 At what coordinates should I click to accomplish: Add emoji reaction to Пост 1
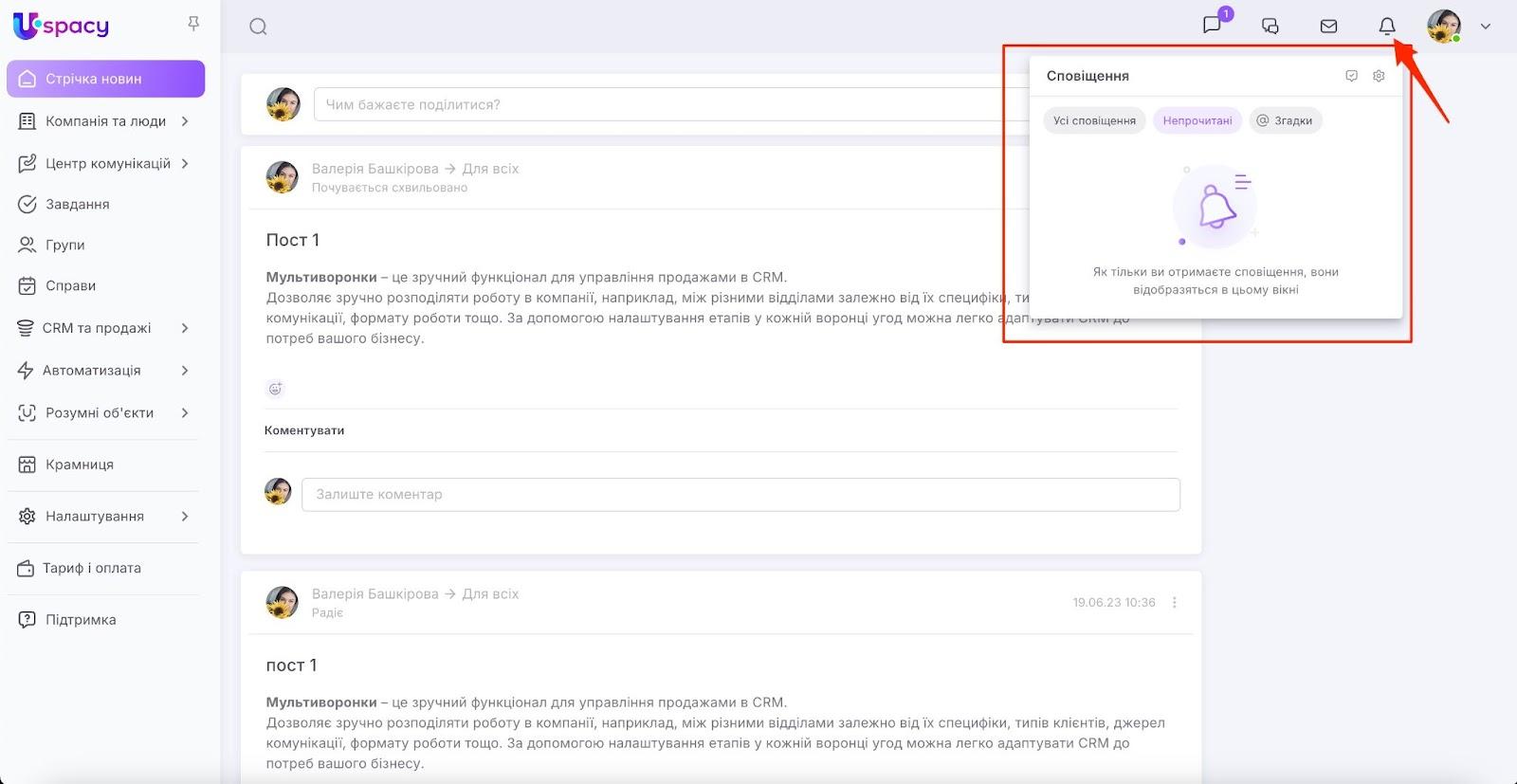(x=275, y=389)
